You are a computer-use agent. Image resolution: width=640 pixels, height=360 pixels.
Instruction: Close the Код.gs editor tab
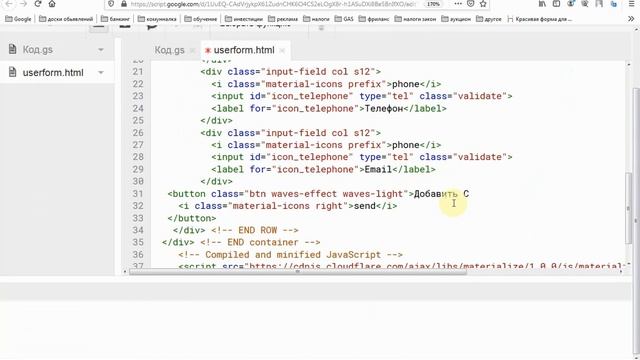coord(193,51)
